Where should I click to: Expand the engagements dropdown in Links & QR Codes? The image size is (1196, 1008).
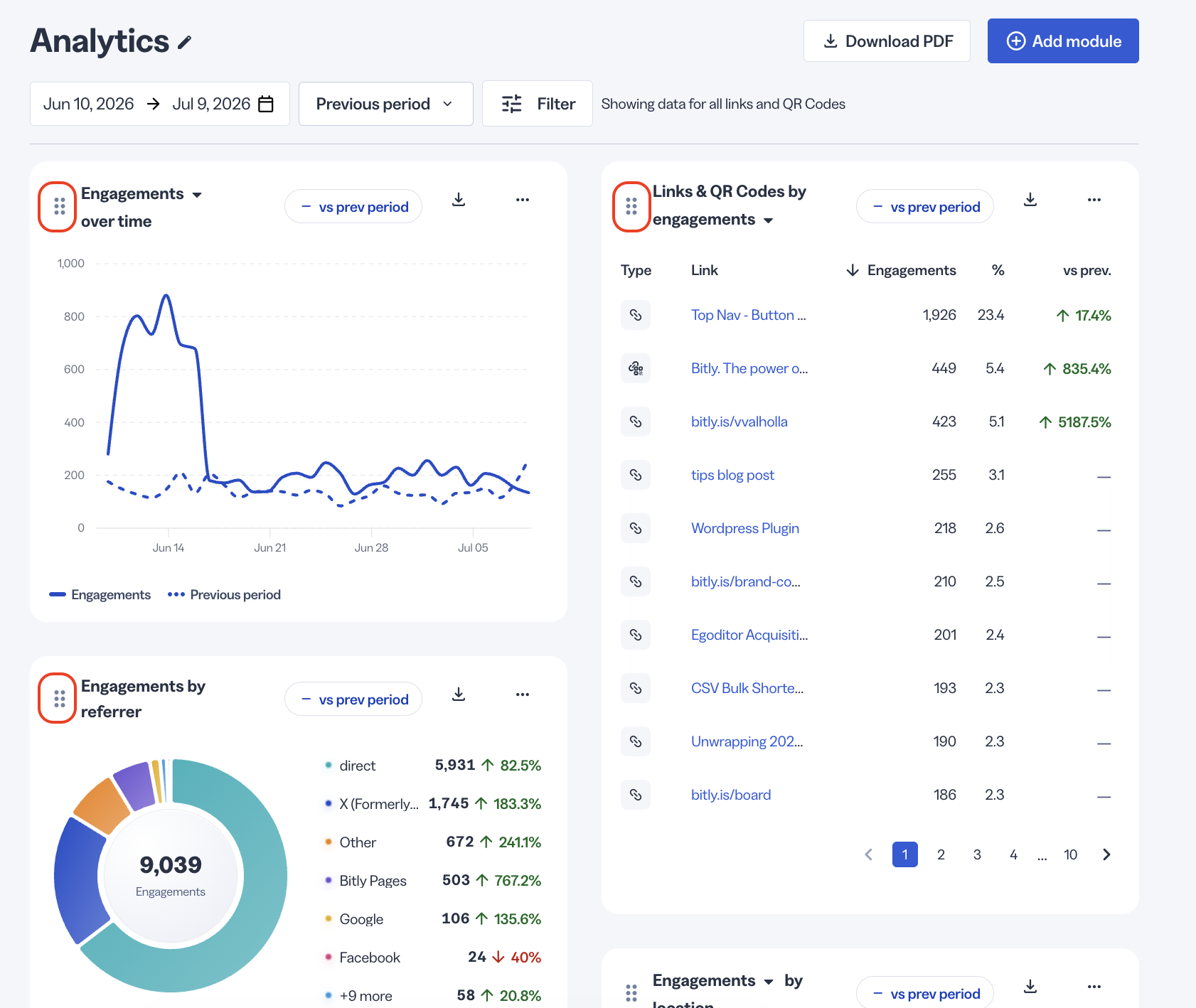click(769, 221)
